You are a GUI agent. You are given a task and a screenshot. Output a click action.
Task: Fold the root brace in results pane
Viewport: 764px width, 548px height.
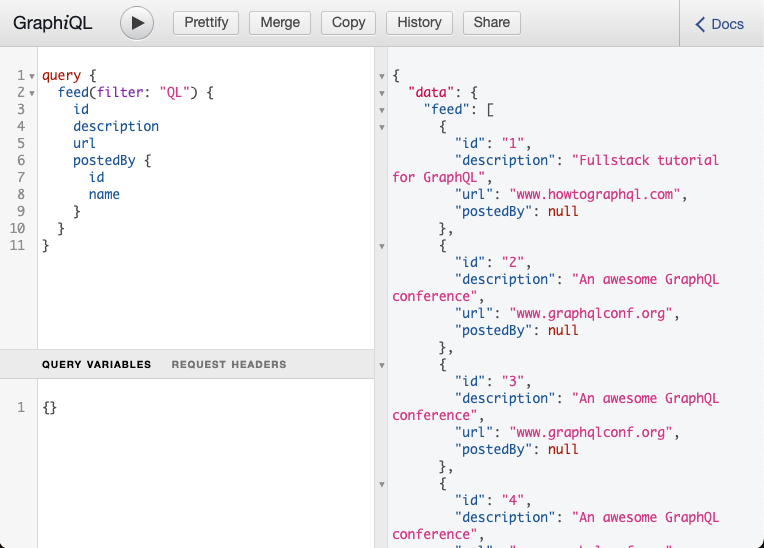pyautogui.click(x=382, y=76)
